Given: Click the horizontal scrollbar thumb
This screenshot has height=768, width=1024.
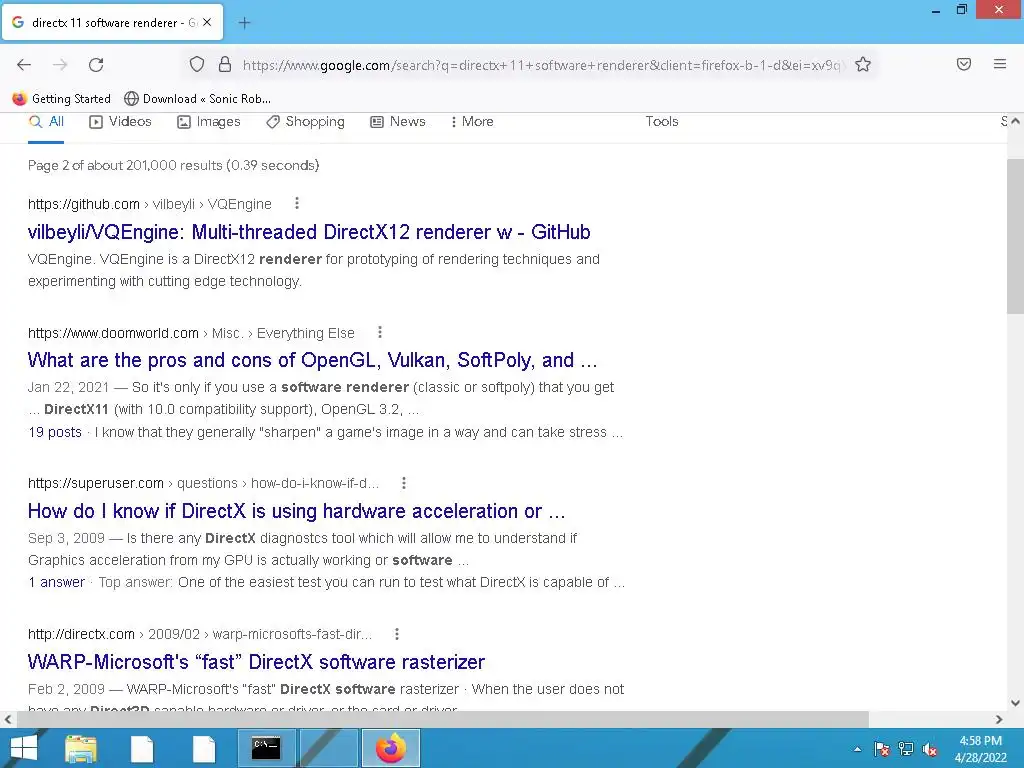Looking at the screenshot, I should point(442,720).
